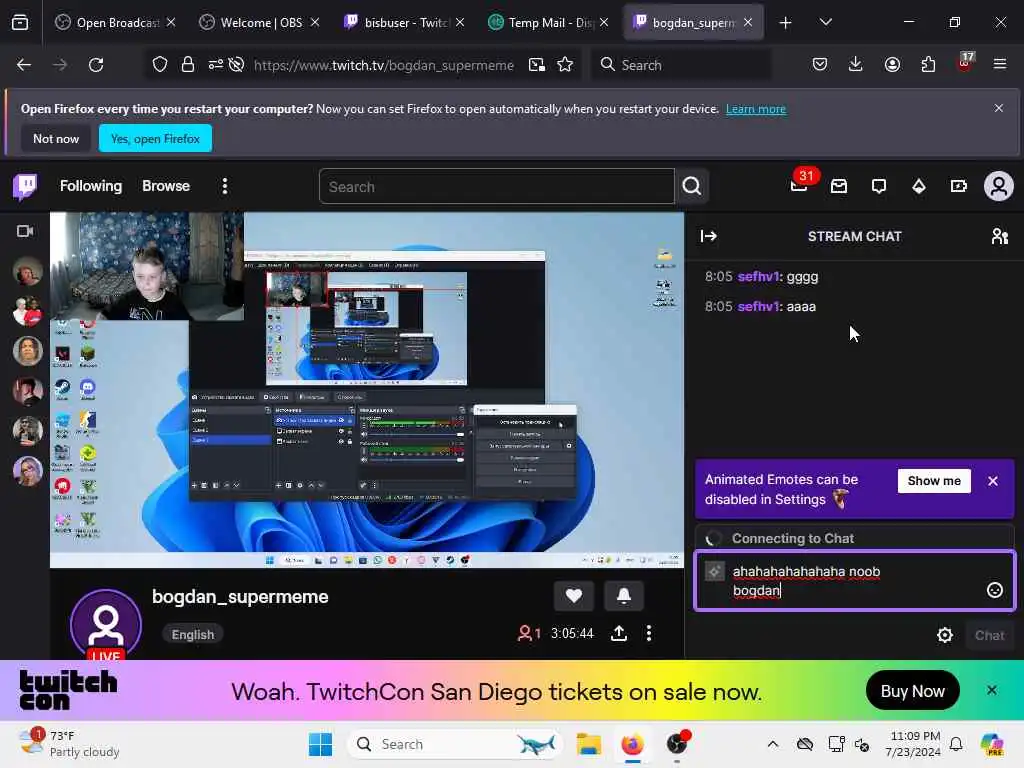Open the emote picker smiley icon
1024x768 pixels.
tap(994, 590)
